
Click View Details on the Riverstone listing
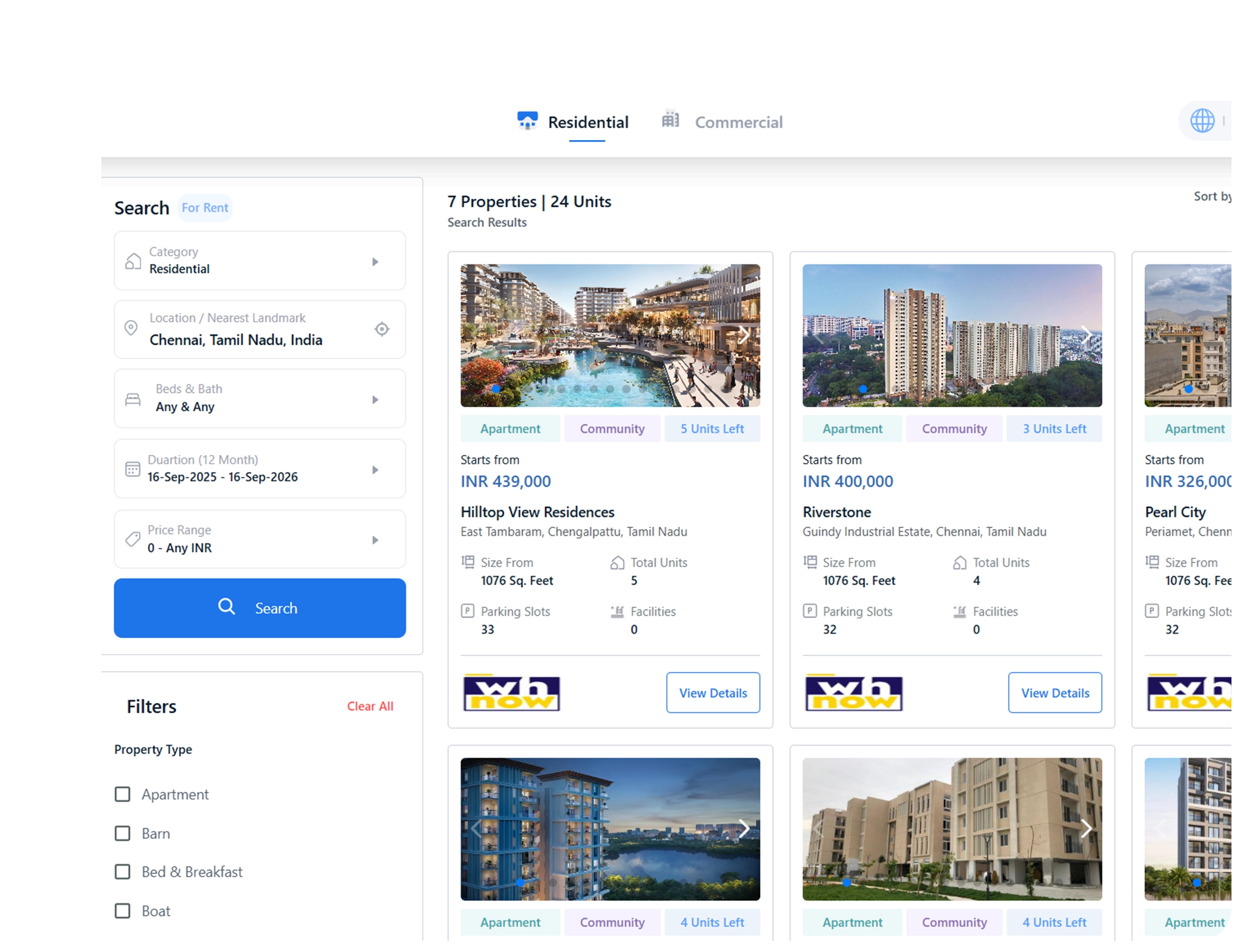(x=1054, y=693)
